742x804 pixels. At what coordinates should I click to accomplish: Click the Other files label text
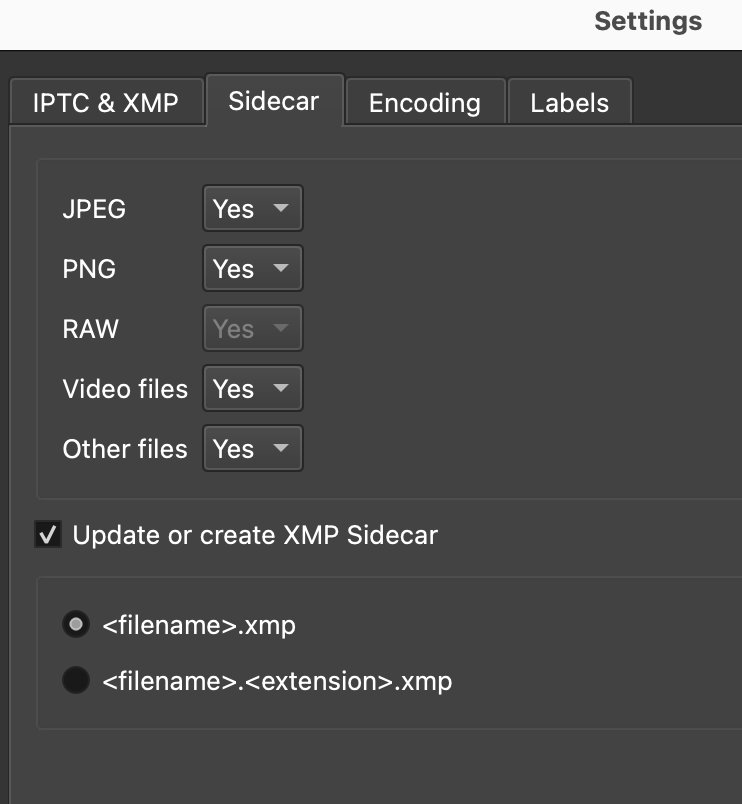click(x=125, y=449)
